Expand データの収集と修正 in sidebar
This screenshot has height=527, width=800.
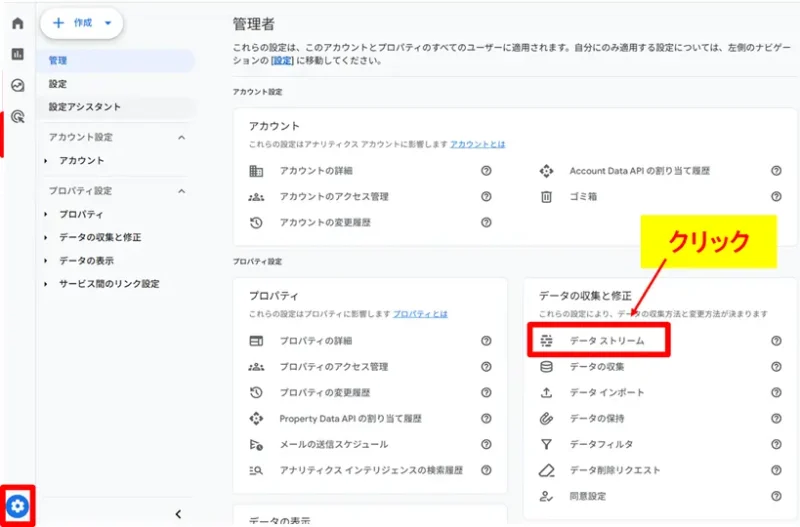click(46, 237)
